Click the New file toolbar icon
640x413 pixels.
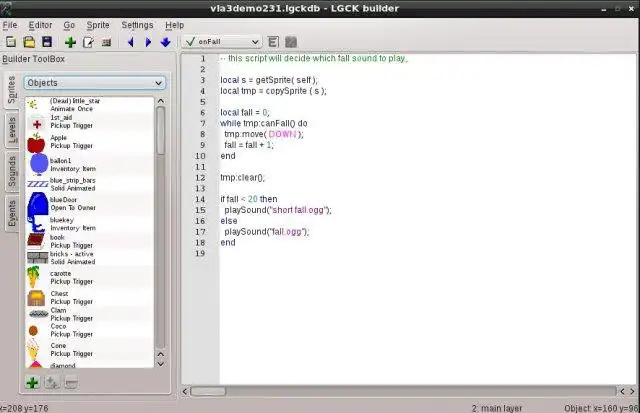click(x=11, y=42)
